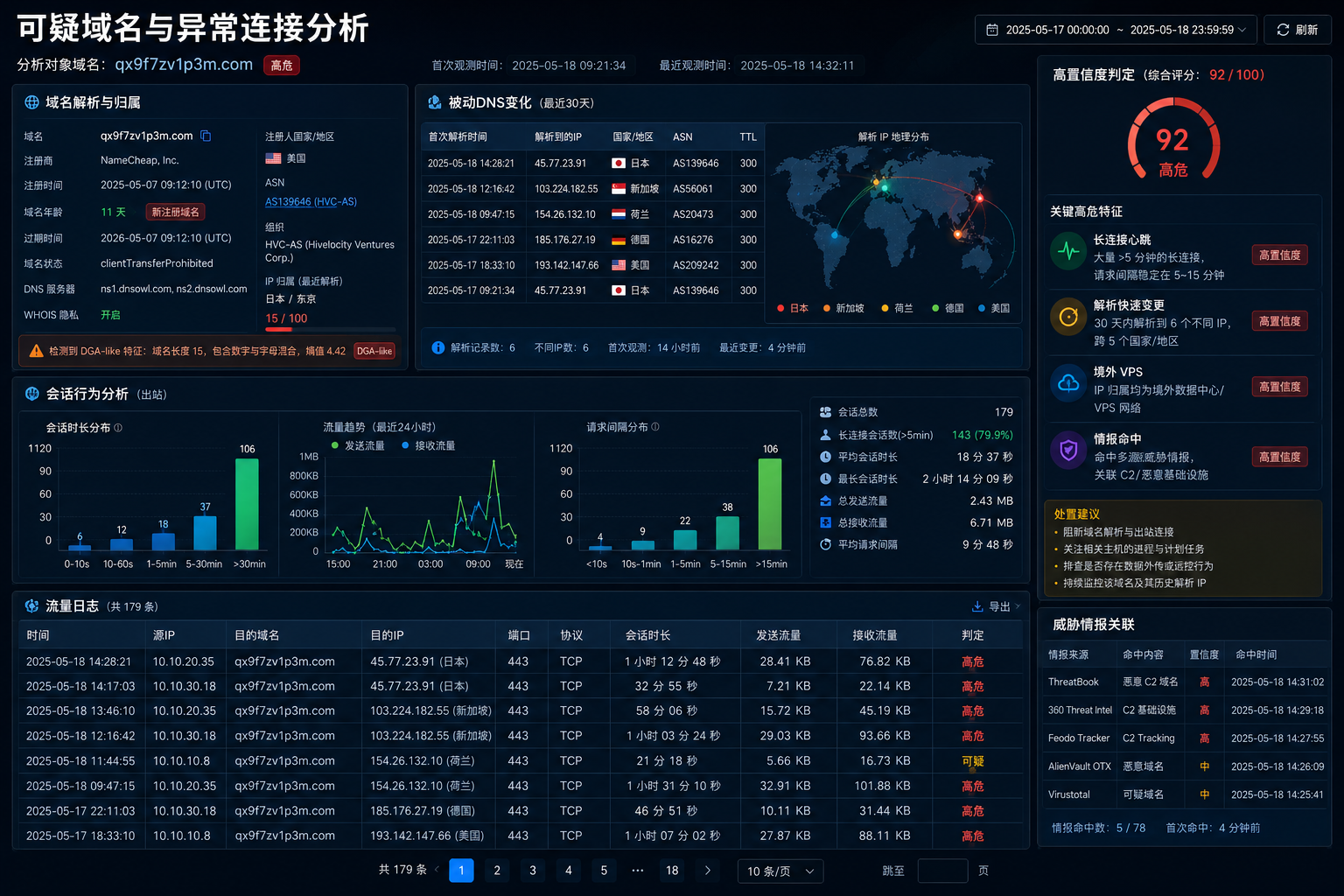This screenshot has height=896, width=1344.
Task: Click the 跳至 page number input
Action: (942, 871)
